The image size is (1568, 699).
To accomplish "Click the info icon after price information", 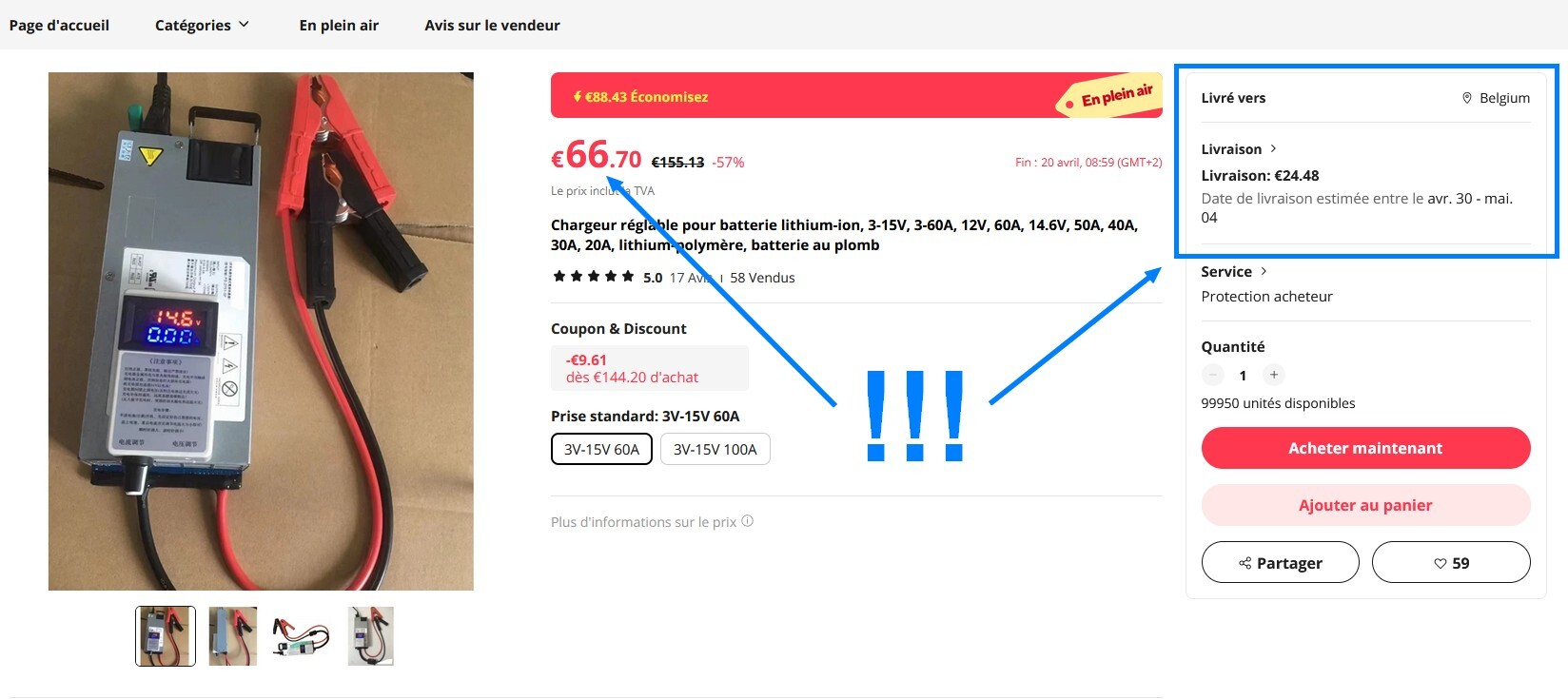I will (748, 521).
